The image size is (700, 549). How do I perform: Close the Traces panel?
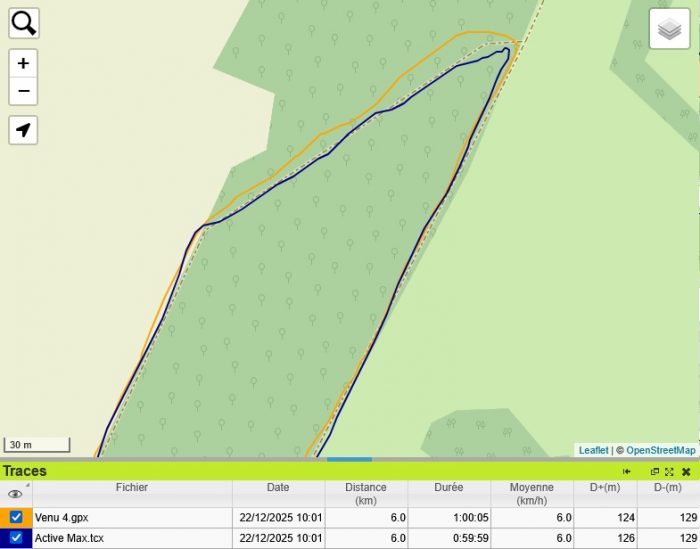[686, 471]
